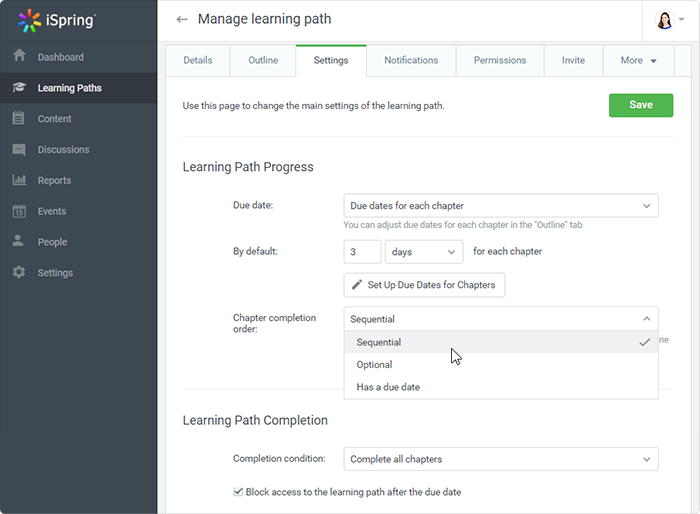The height and width of the screenshot is (514, 700).
Task: Click the Events calendar icon
Action: coord(19,211)
